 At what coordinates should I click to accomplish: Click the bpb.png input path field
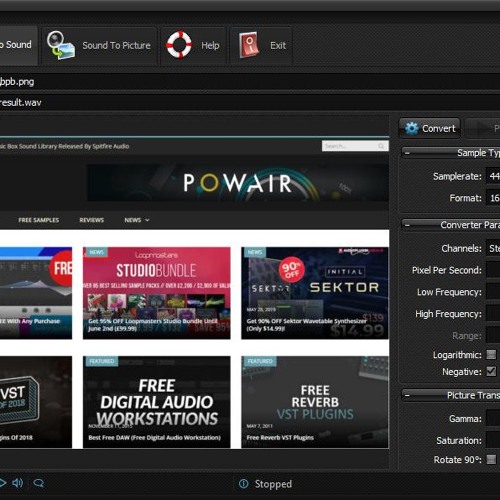pyautogui.click(x=250, y=82)
